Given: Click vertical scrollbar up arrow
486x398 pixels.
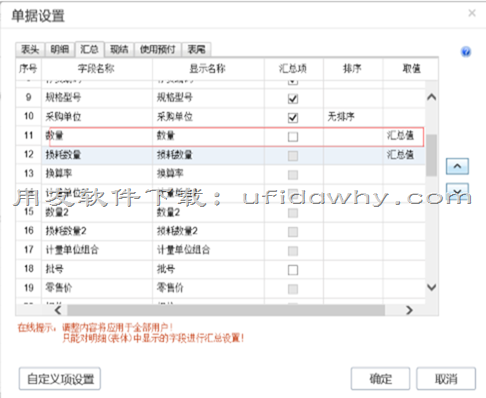Looking at the screenshot, I should click(x=432, y=97).
